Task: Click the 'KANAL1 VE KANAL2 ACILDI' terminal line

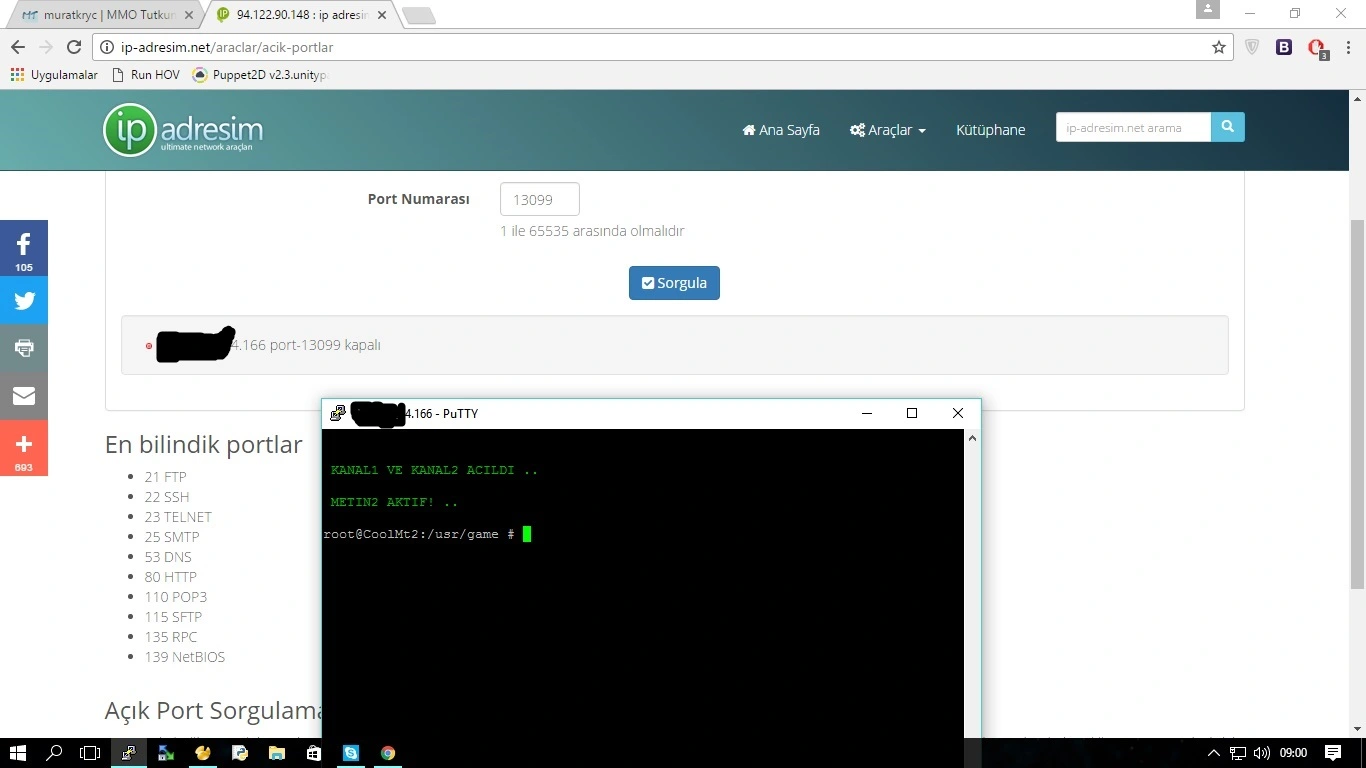Action: (x=434, y=470)
